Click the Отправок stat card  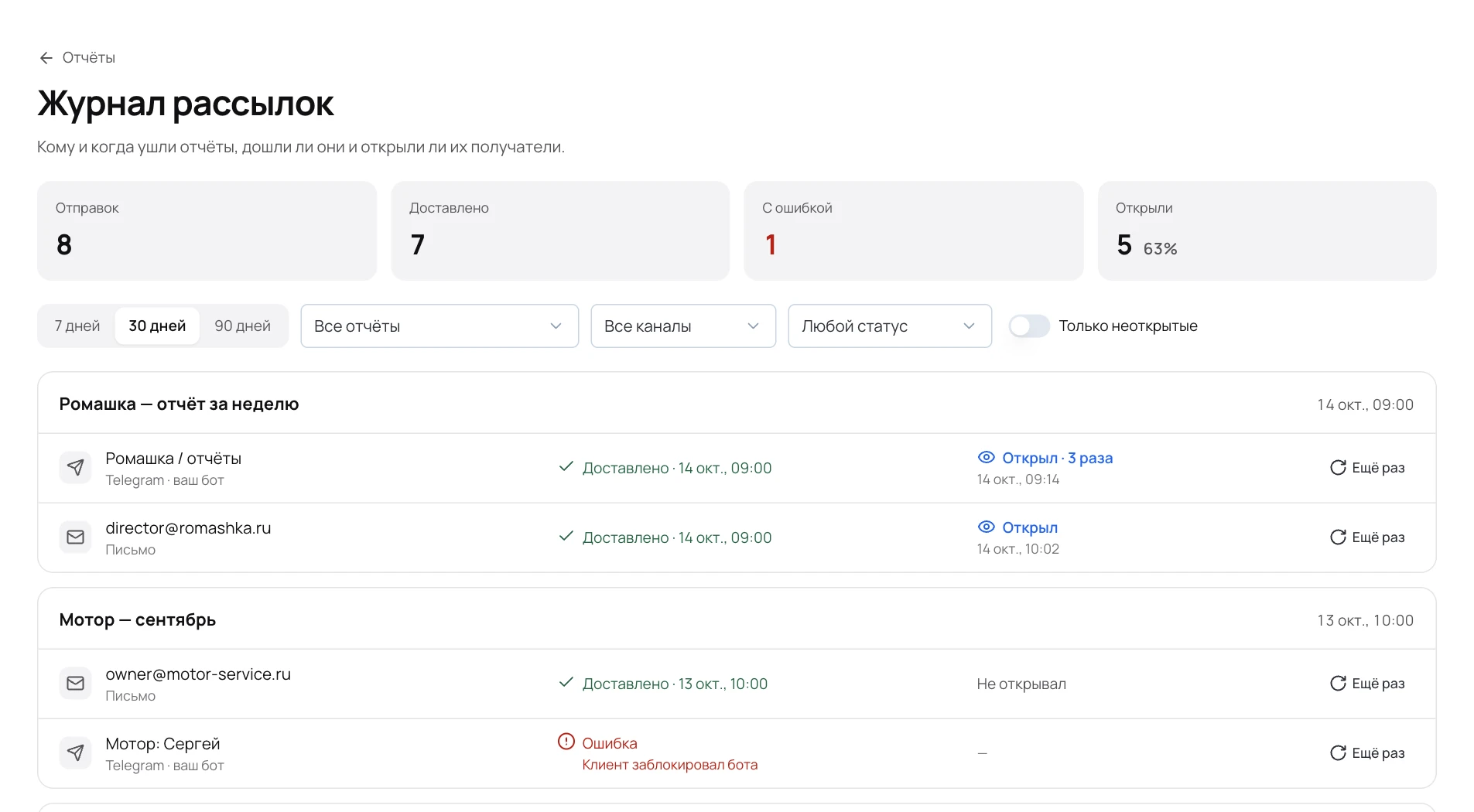[x=207, y=231]
